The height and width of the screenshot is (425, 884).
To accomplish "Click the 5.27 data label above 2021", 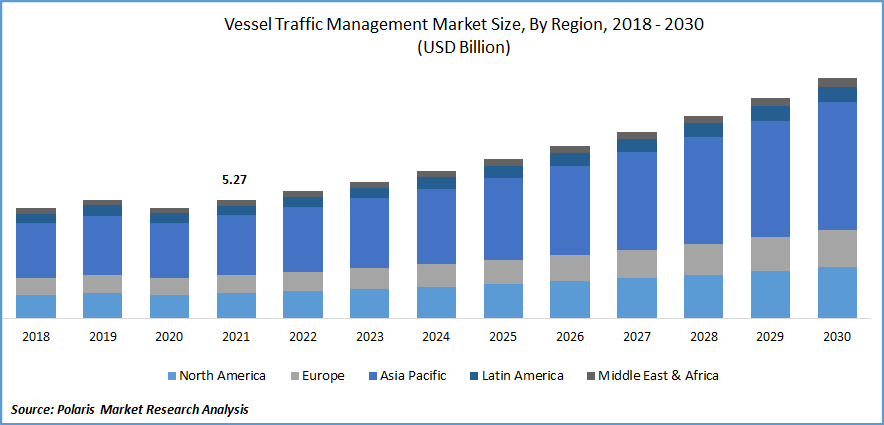I will (236, 180).
